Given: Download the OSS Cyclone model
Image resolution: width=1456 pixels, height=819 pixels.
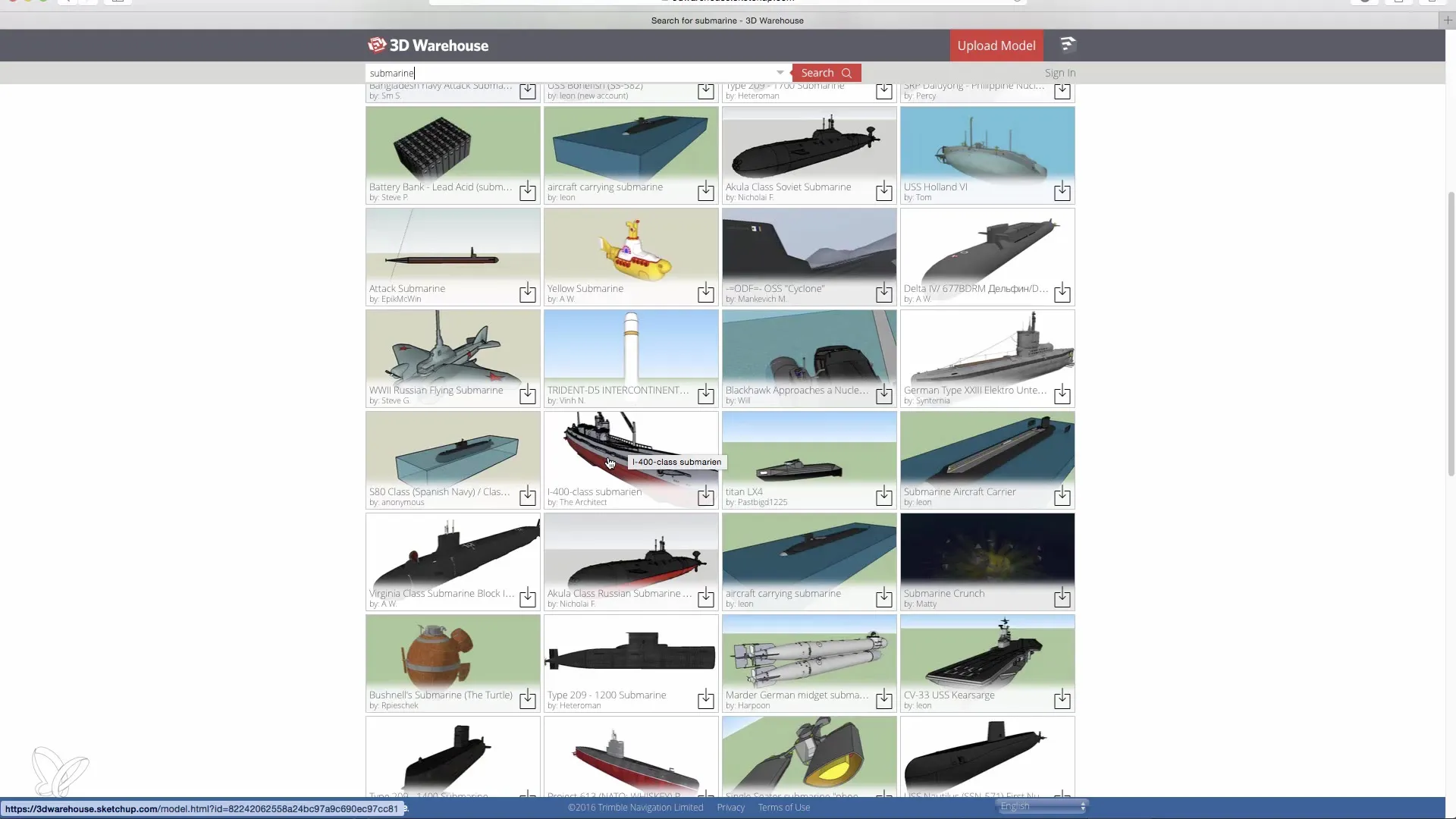Looking at the screenshot, I should (x=884, y=293).
